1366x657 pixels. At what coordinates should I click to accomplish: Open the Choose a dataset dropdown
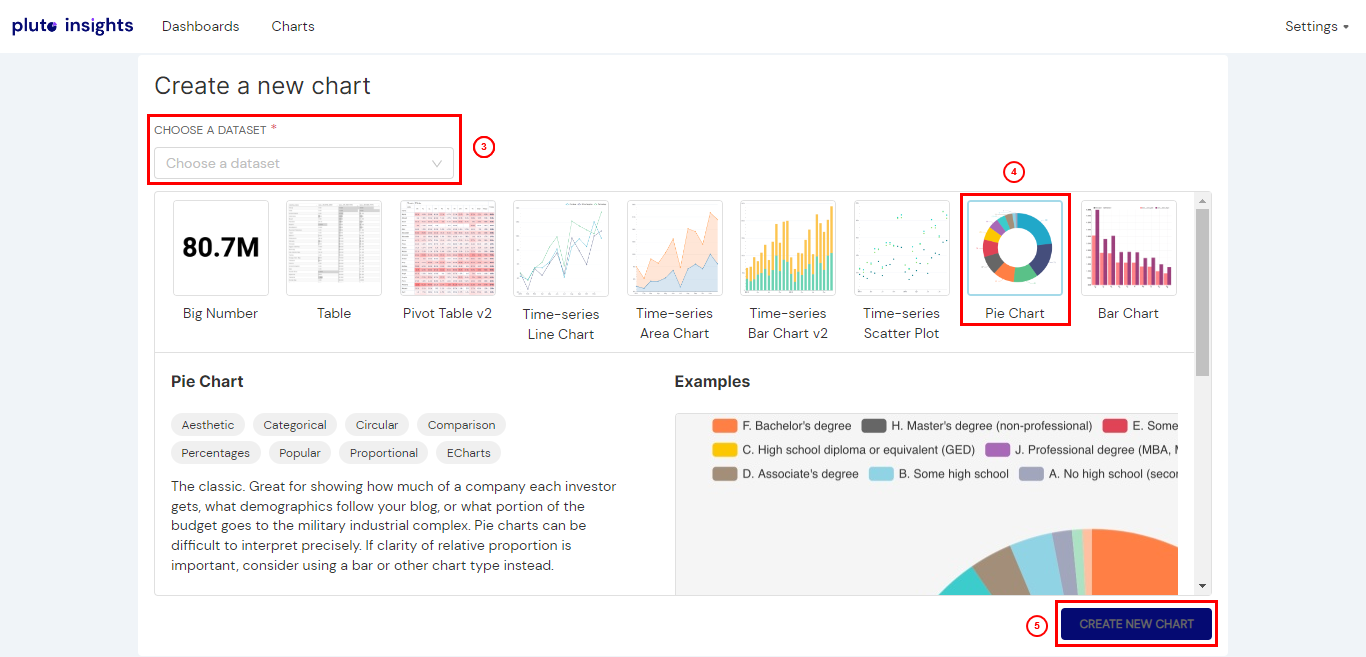pyautogui.click(x=304, y=163)
